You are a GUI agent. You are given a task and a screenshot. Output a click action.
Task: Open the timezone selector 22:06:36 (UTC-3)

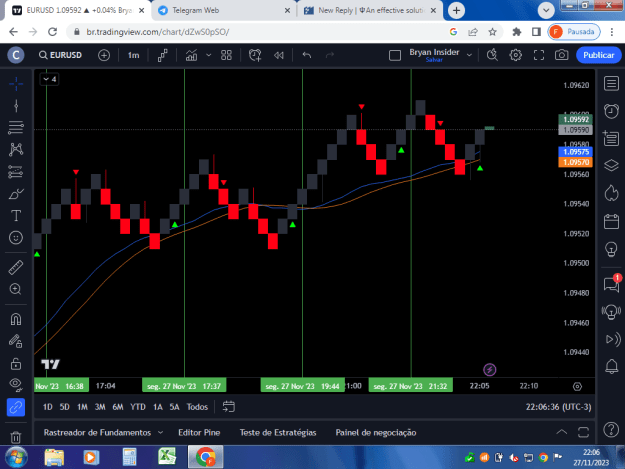click(558, 407)
